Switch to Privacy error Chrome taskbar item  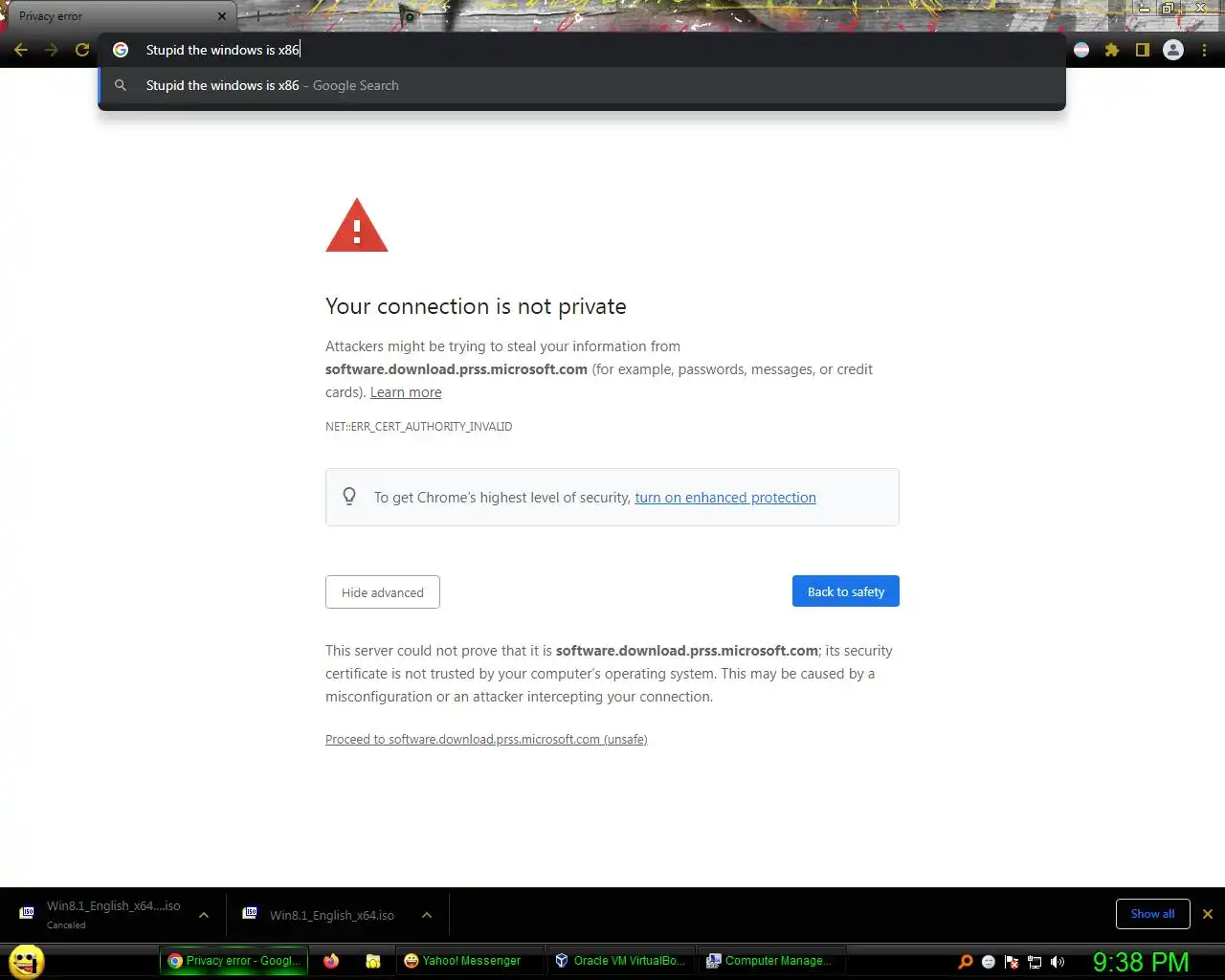tap(234, 961)
